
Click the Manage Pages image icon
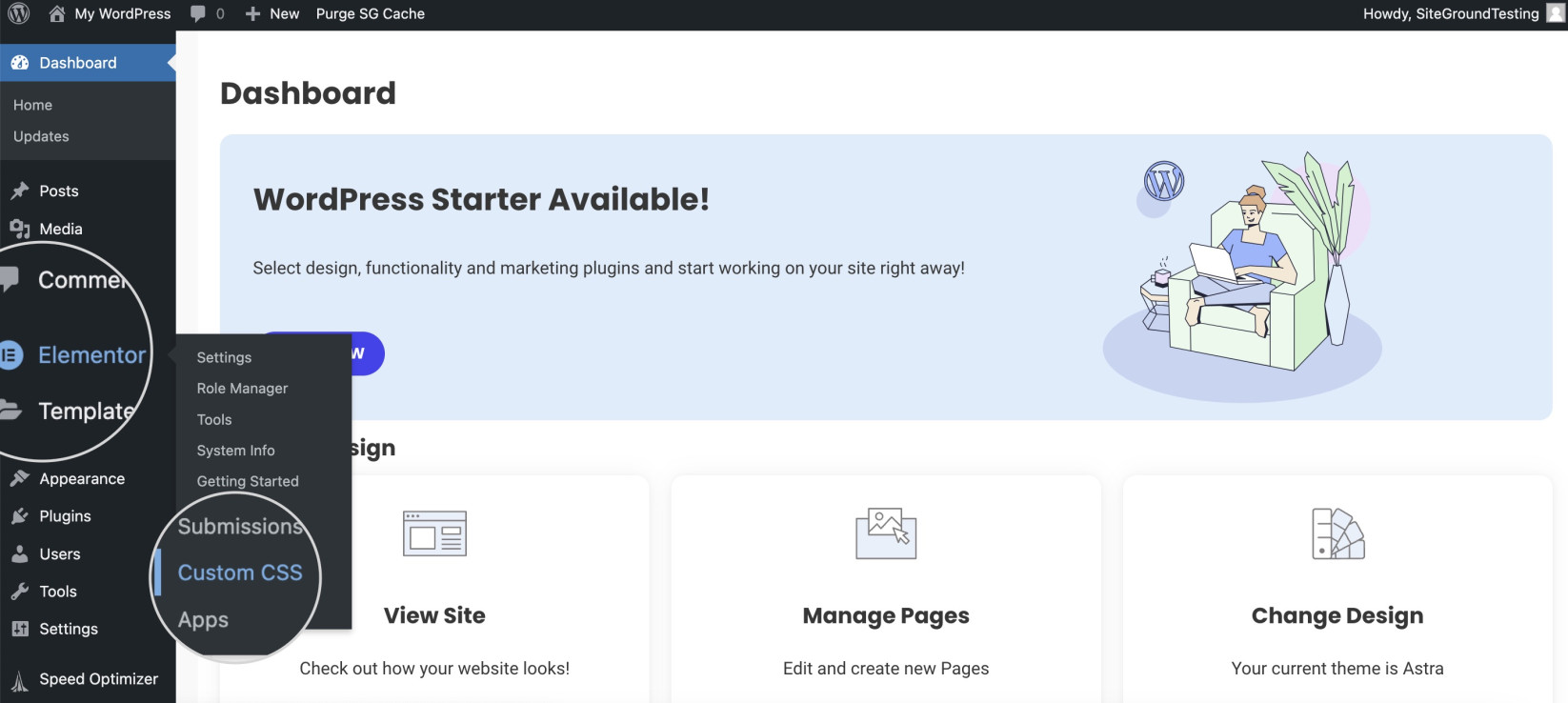886,532
